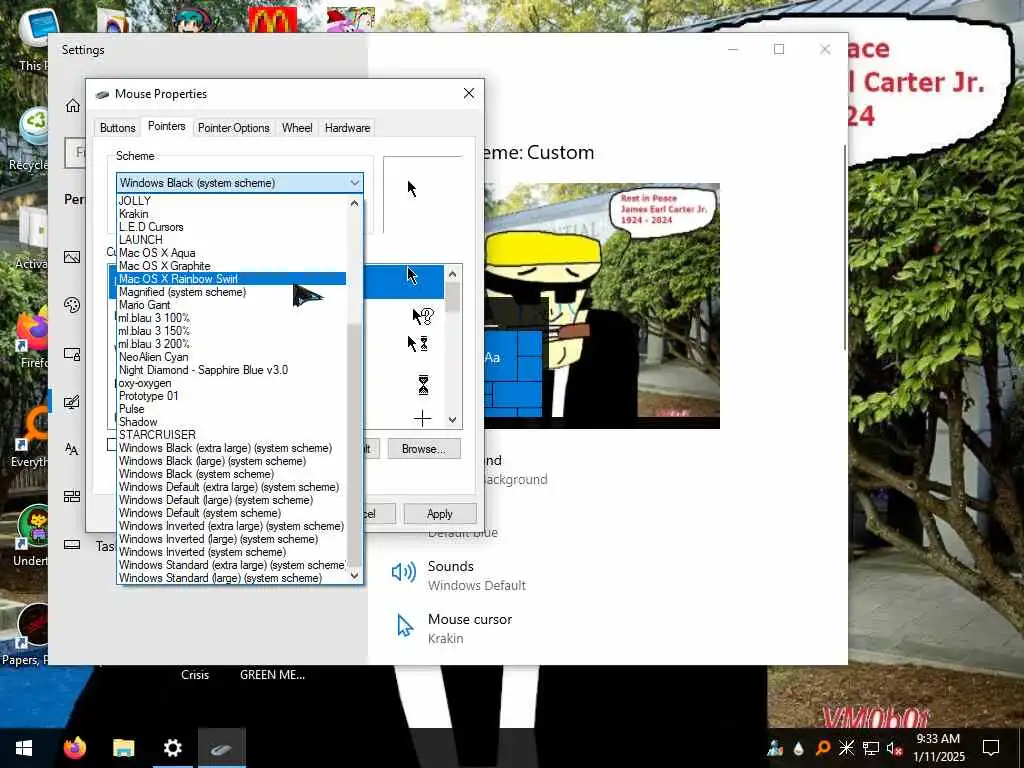Click the orange search tray icon
Viewport: 1024px width, 768px height.
[823, 748]
